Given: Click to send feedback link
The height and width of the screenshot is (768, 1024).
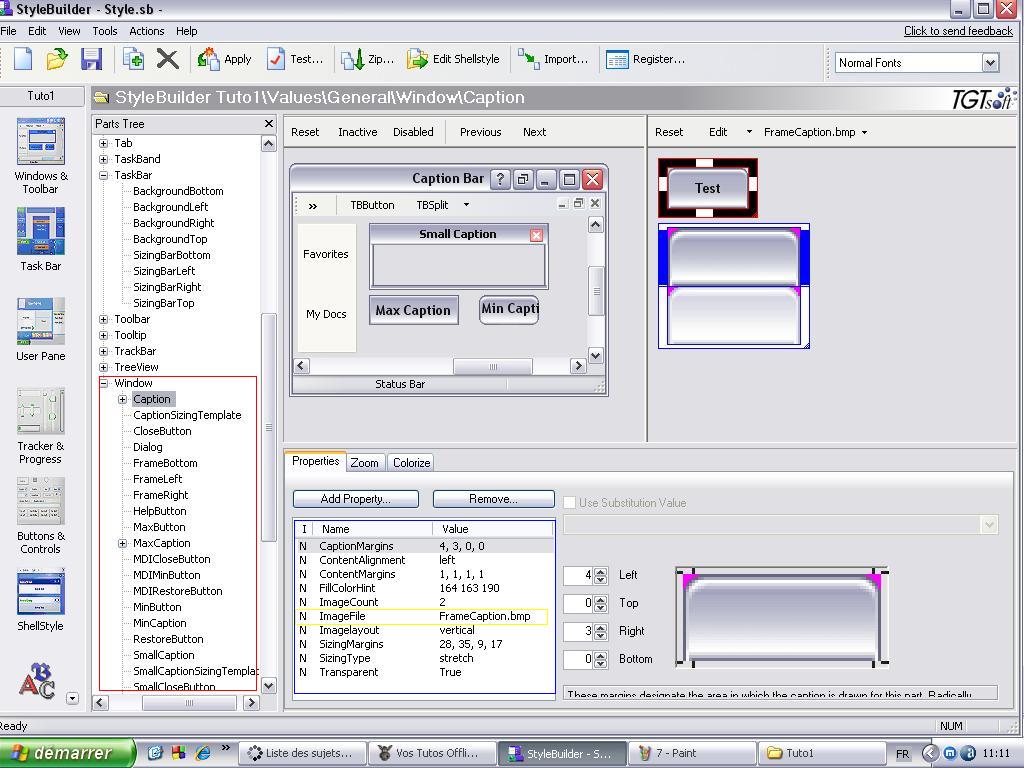Looking at the screenshot, I should 958,31.
